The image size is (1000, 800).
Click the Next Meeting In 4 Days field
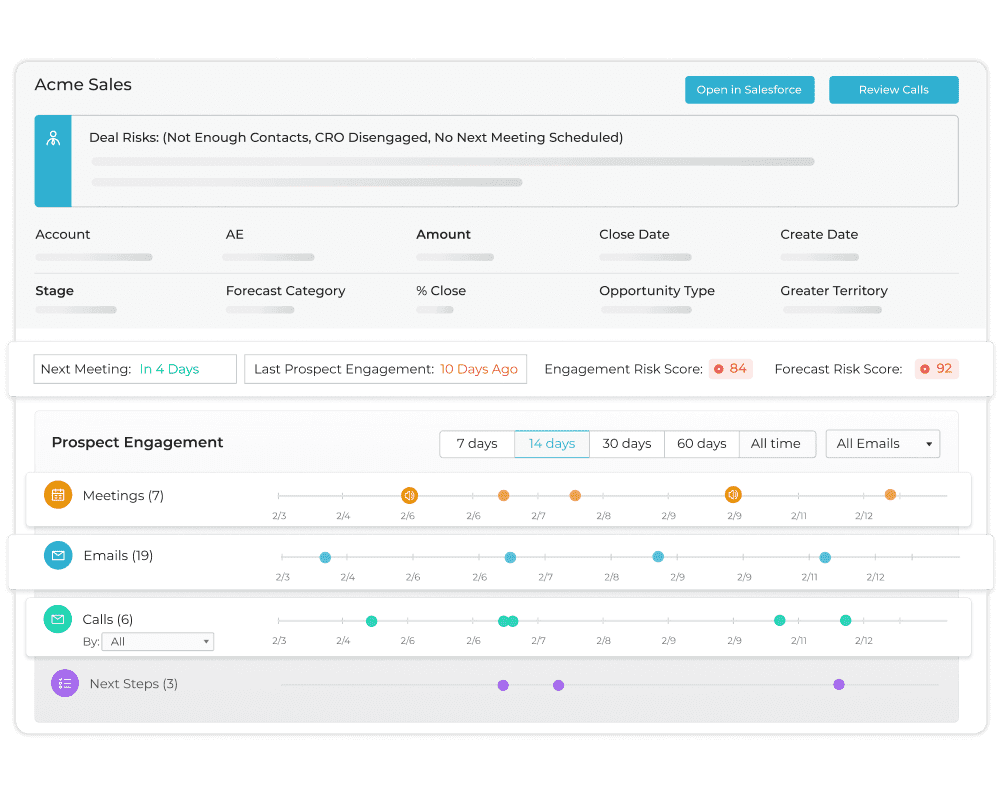coord(135,369)
